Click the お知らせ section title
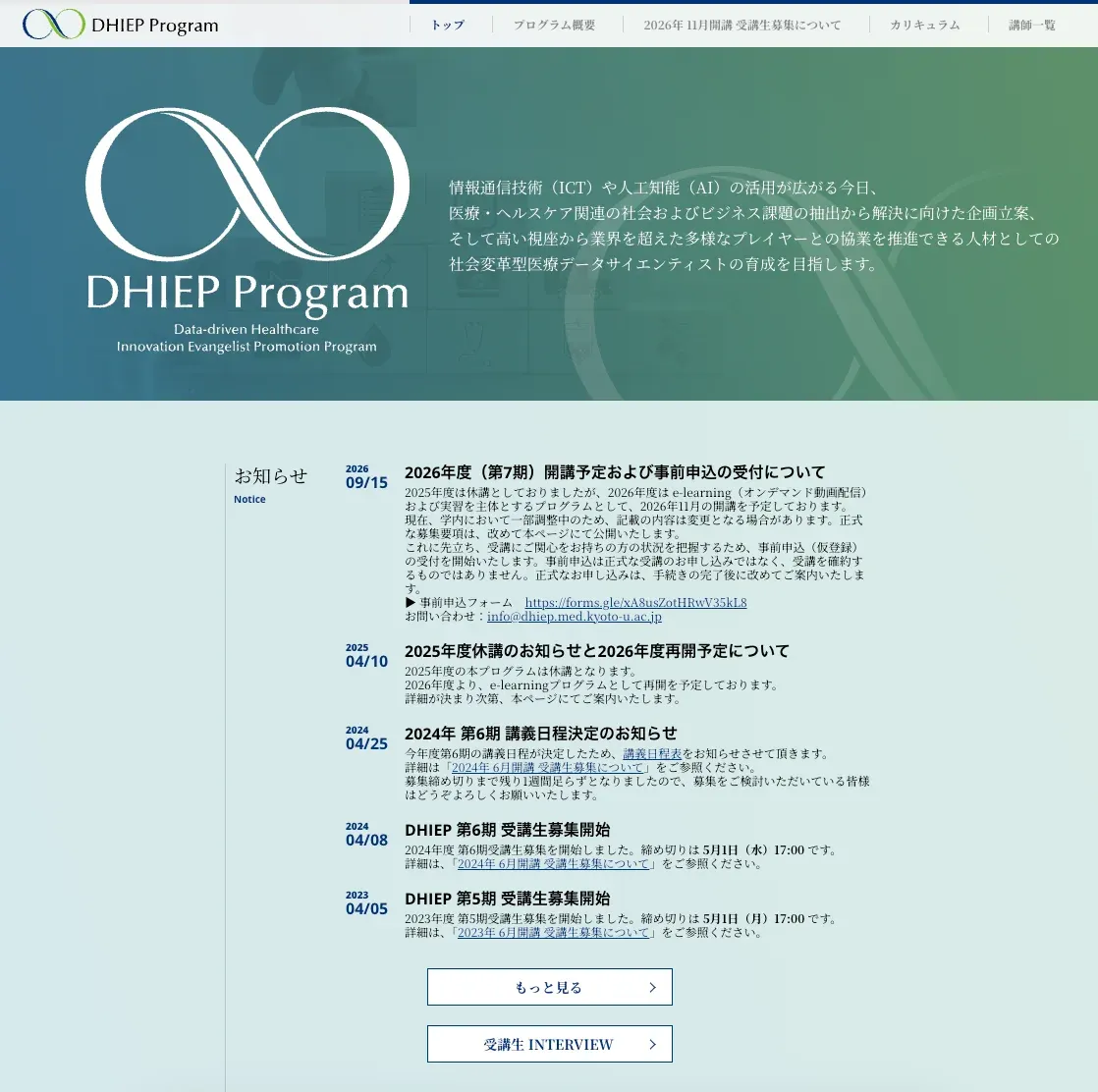1098x1092 pixels. click(270, 476)
